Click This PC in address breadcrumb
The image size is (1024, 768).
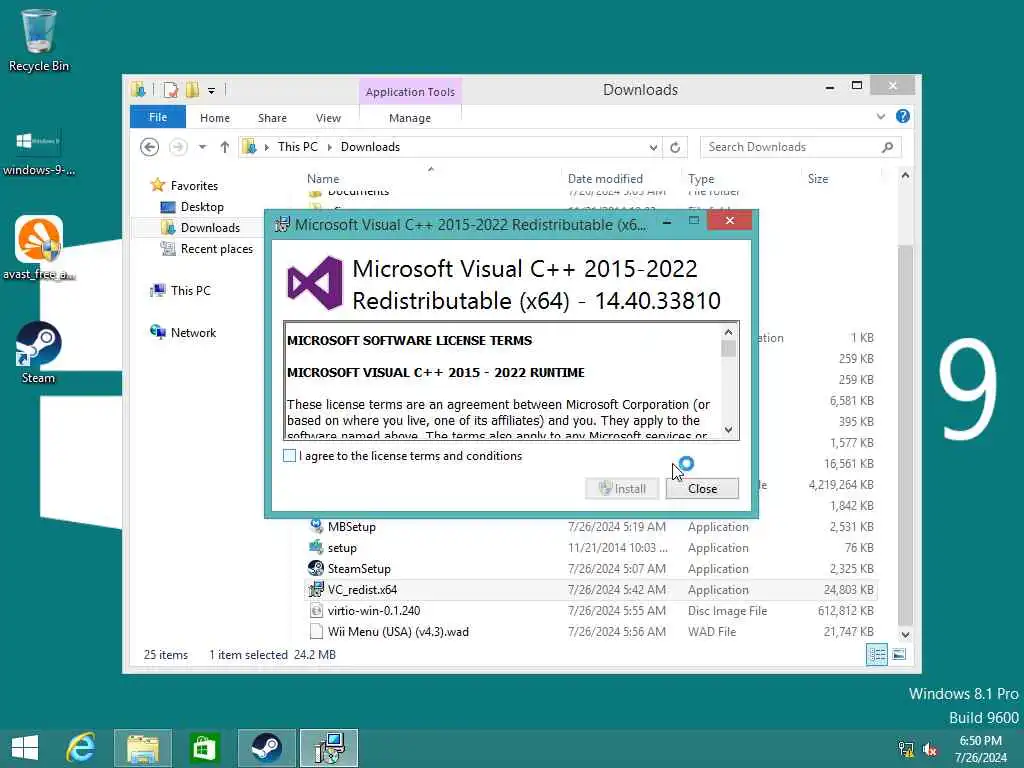(297, 147)
